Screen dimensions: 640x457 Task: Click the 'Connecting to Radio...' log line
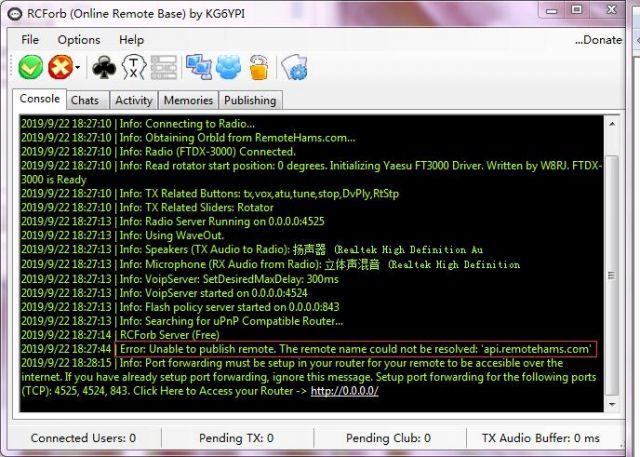(x=138, y=124)
